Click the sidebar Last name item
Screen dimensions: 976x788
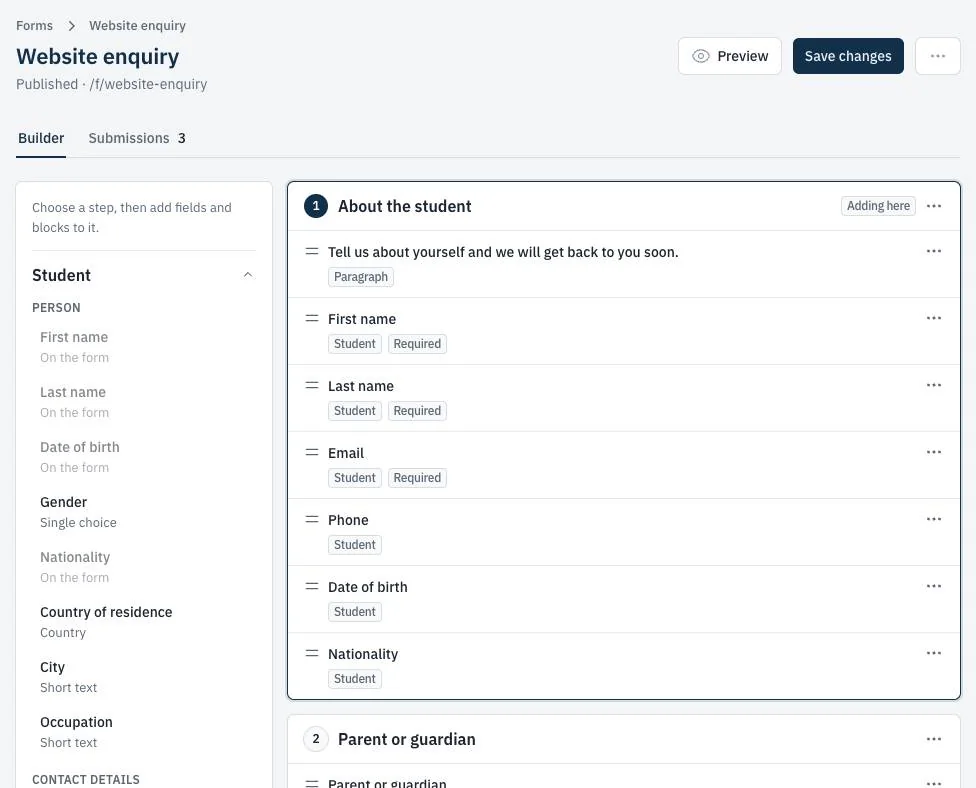[x=143, y=402]
